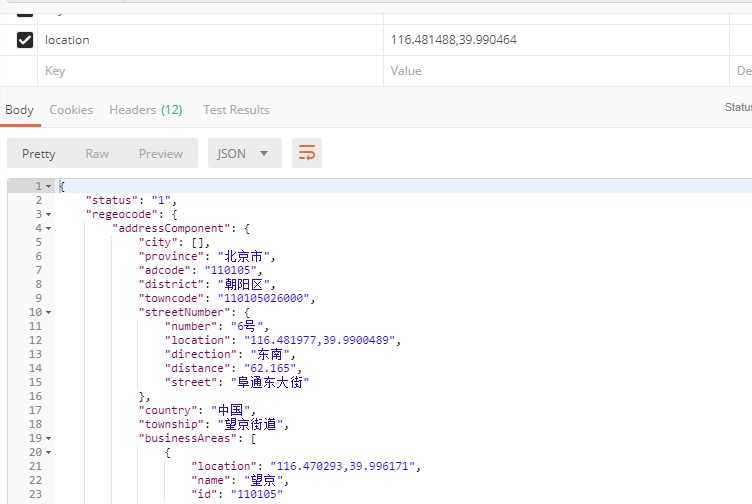
Task: Click the "id" key on line 23
Action: tap(204, 494)
